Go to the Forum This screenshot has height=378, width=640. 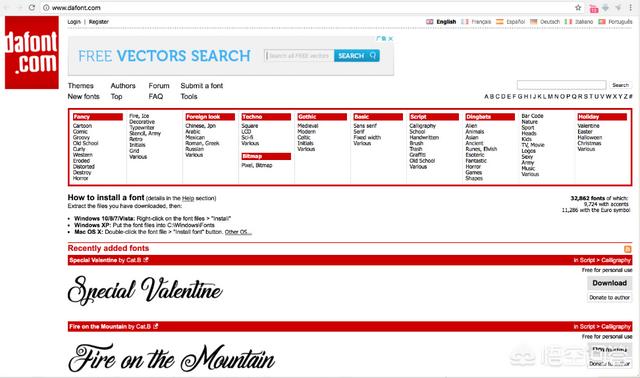(x=159, y=86)
